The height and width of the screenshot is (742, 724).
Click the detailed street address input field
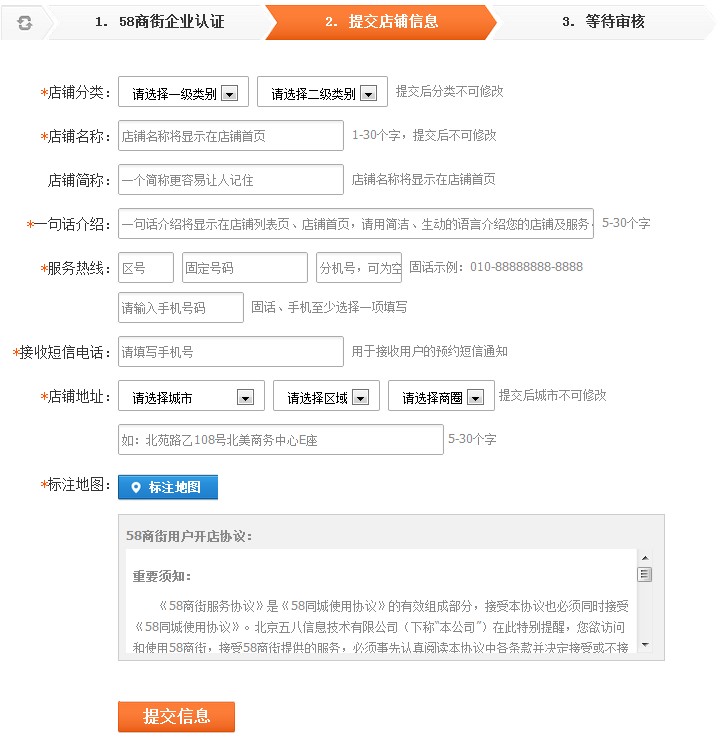[x=280, y=440]
